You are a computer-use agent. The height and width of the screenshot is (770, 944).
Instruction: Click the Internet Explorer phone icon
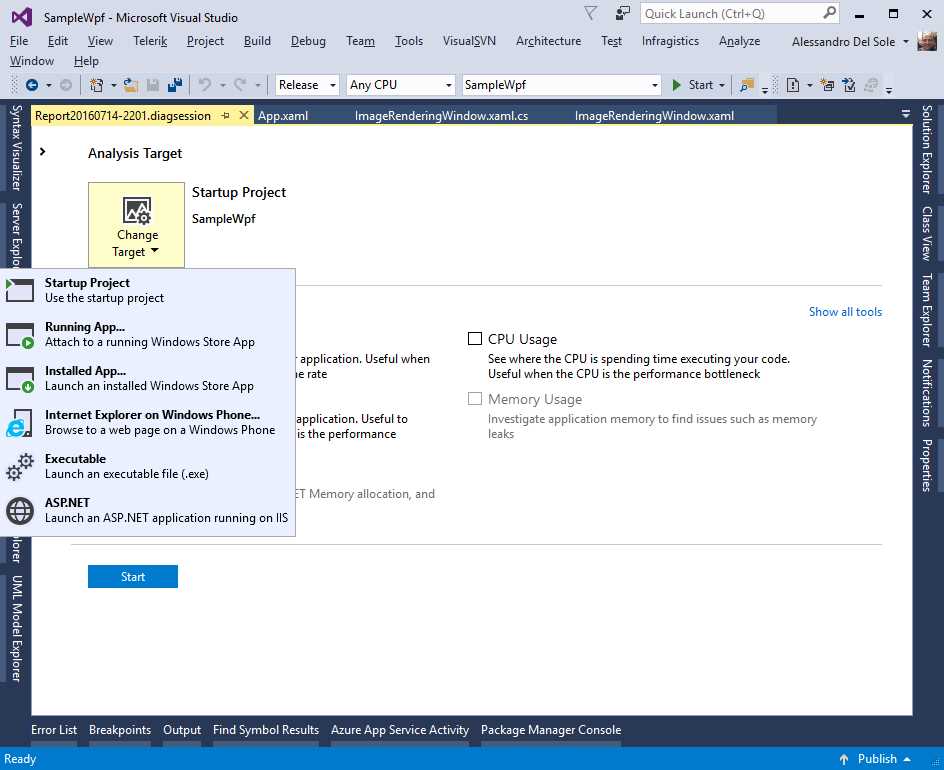tap(19, 423)
